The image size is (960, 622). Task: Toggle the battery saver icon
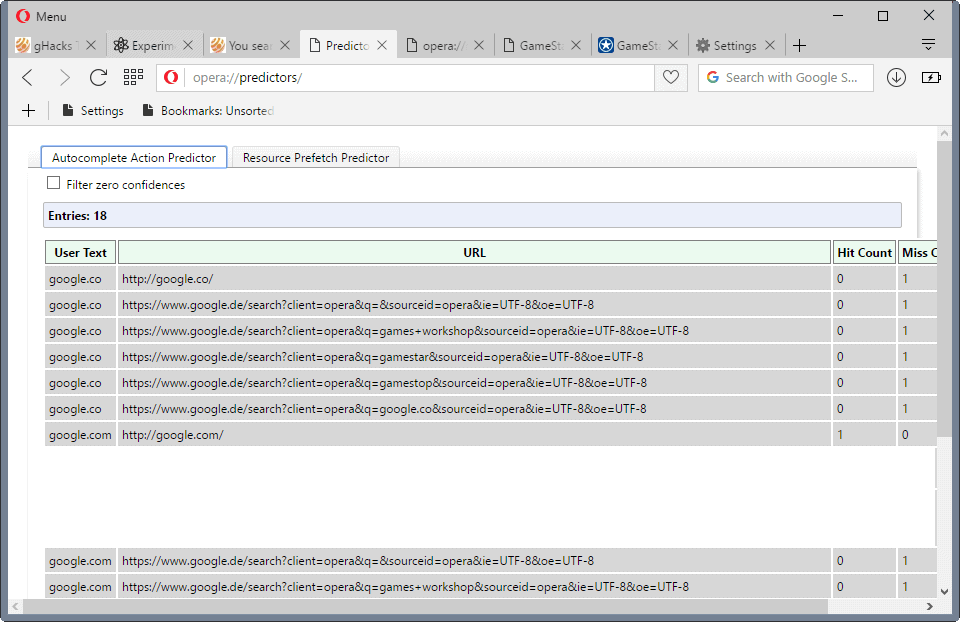[x=931, y=77]
